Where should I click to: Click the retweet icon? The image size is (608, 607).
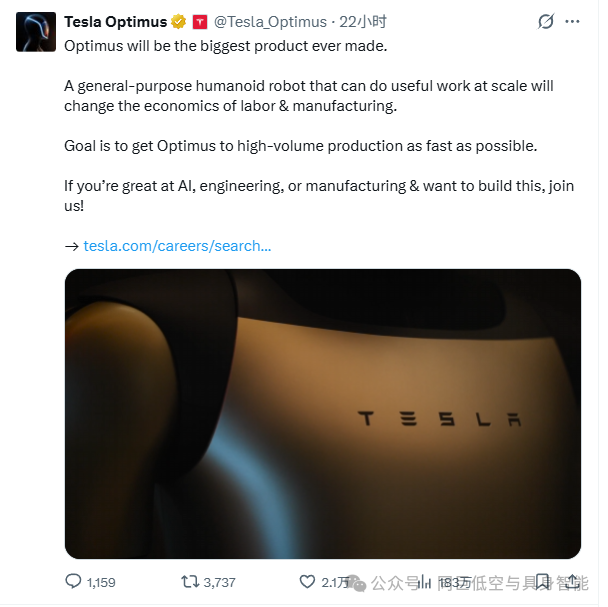click(189, 581)
